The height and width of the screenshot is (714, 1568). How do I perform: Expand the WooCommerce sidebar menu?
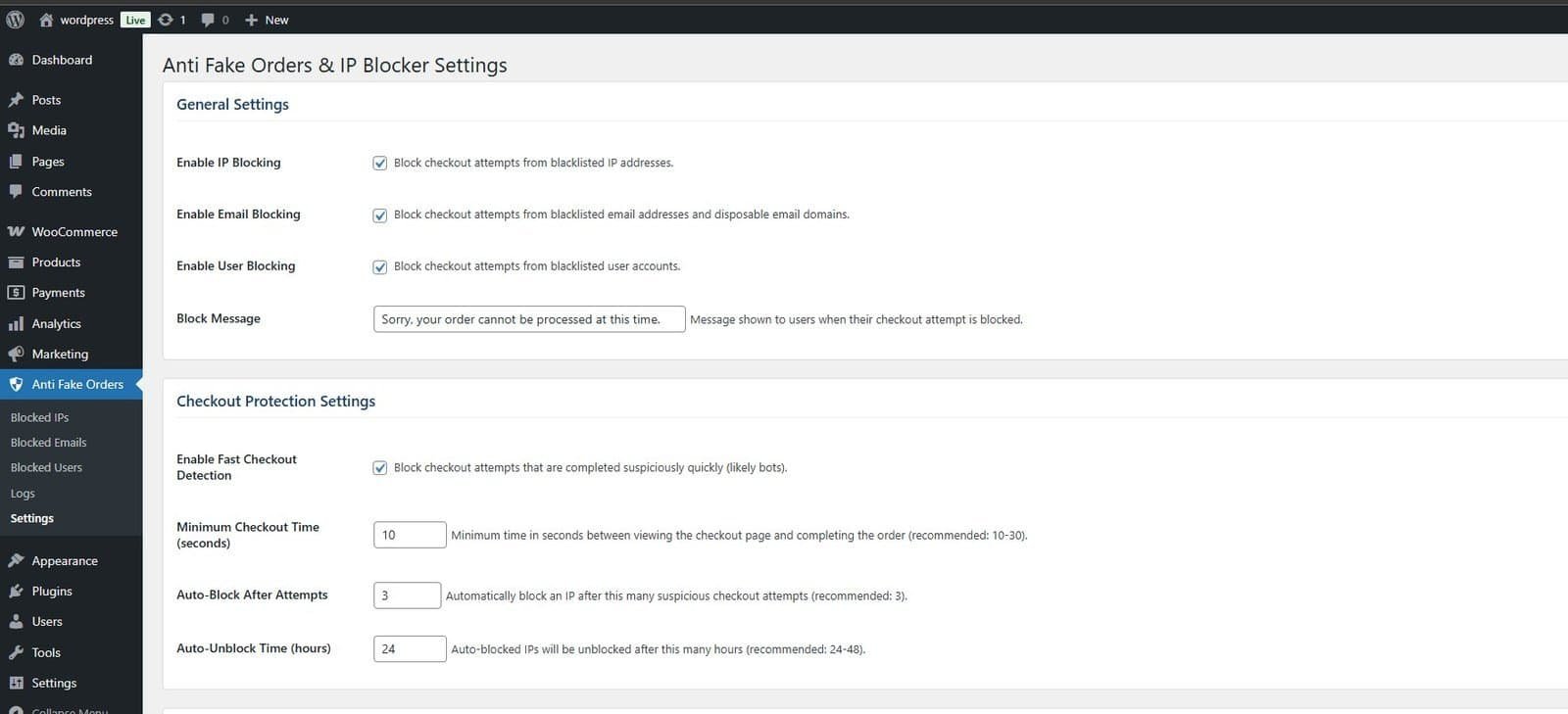click(x=74, y=232)
